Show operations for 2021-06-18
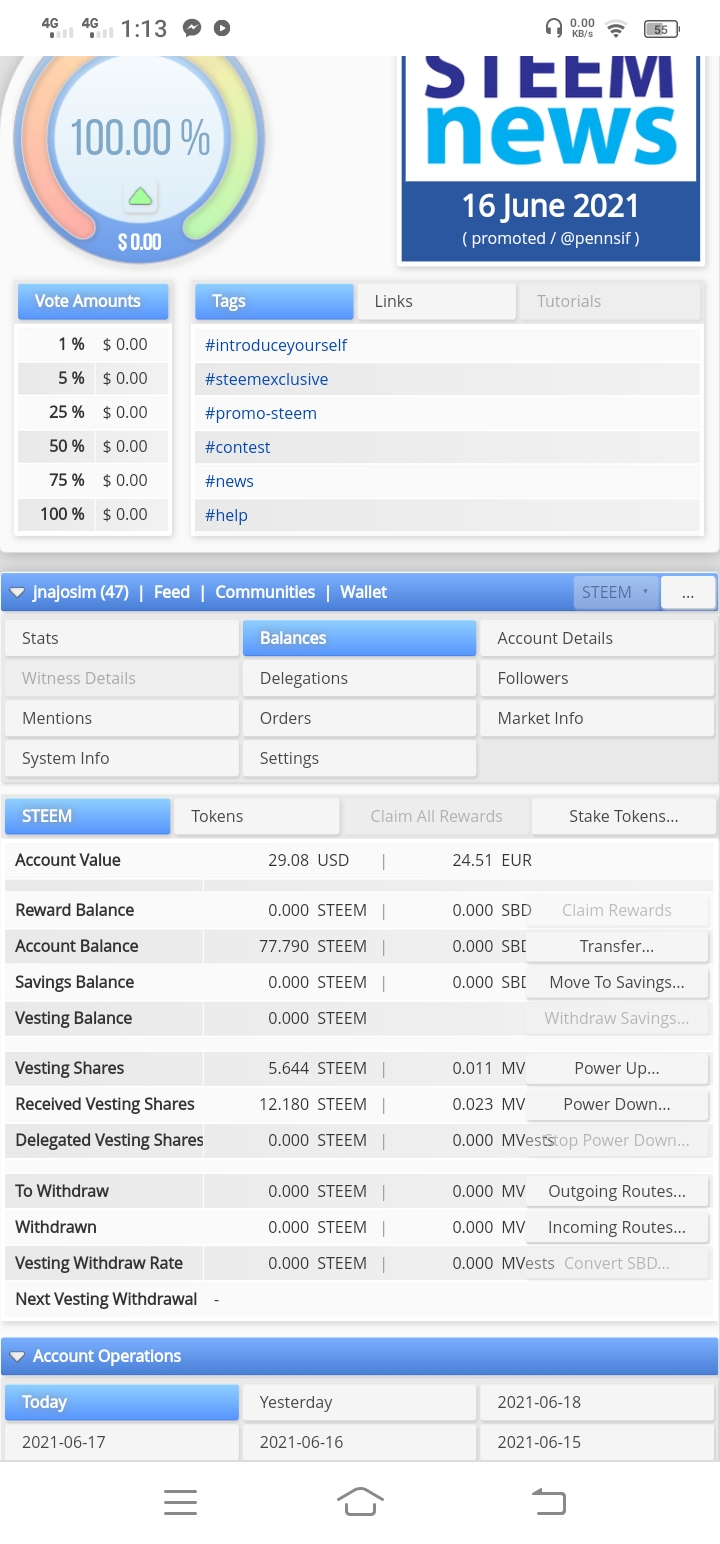720x1544 pixels. [597, 1402]
